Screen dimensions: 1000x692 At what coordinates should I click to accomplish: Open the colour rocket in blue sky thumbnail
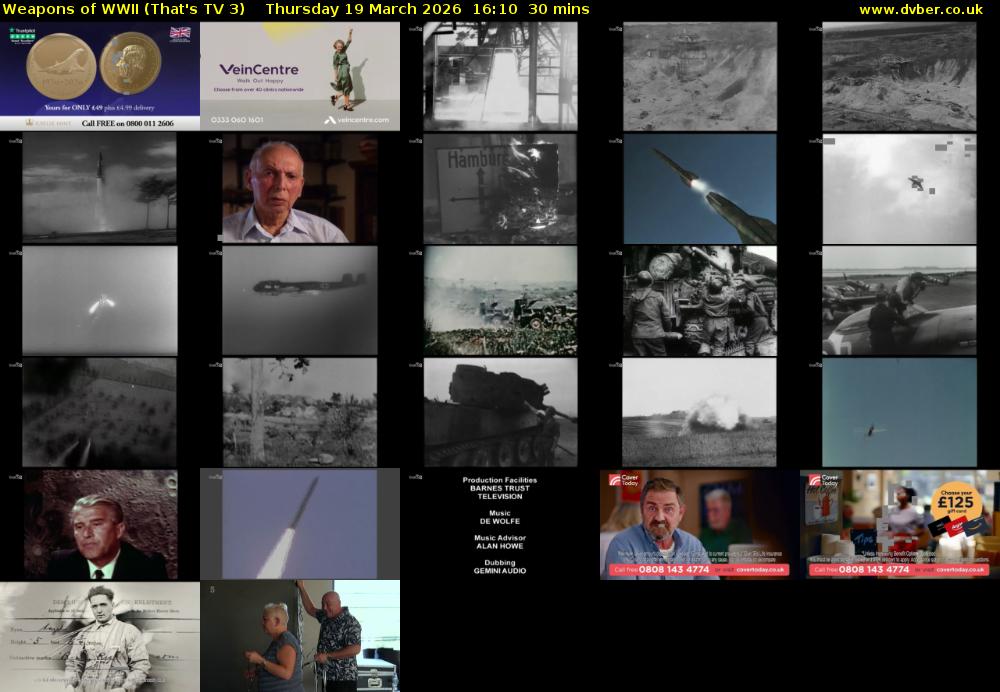[x=699, y=188]
